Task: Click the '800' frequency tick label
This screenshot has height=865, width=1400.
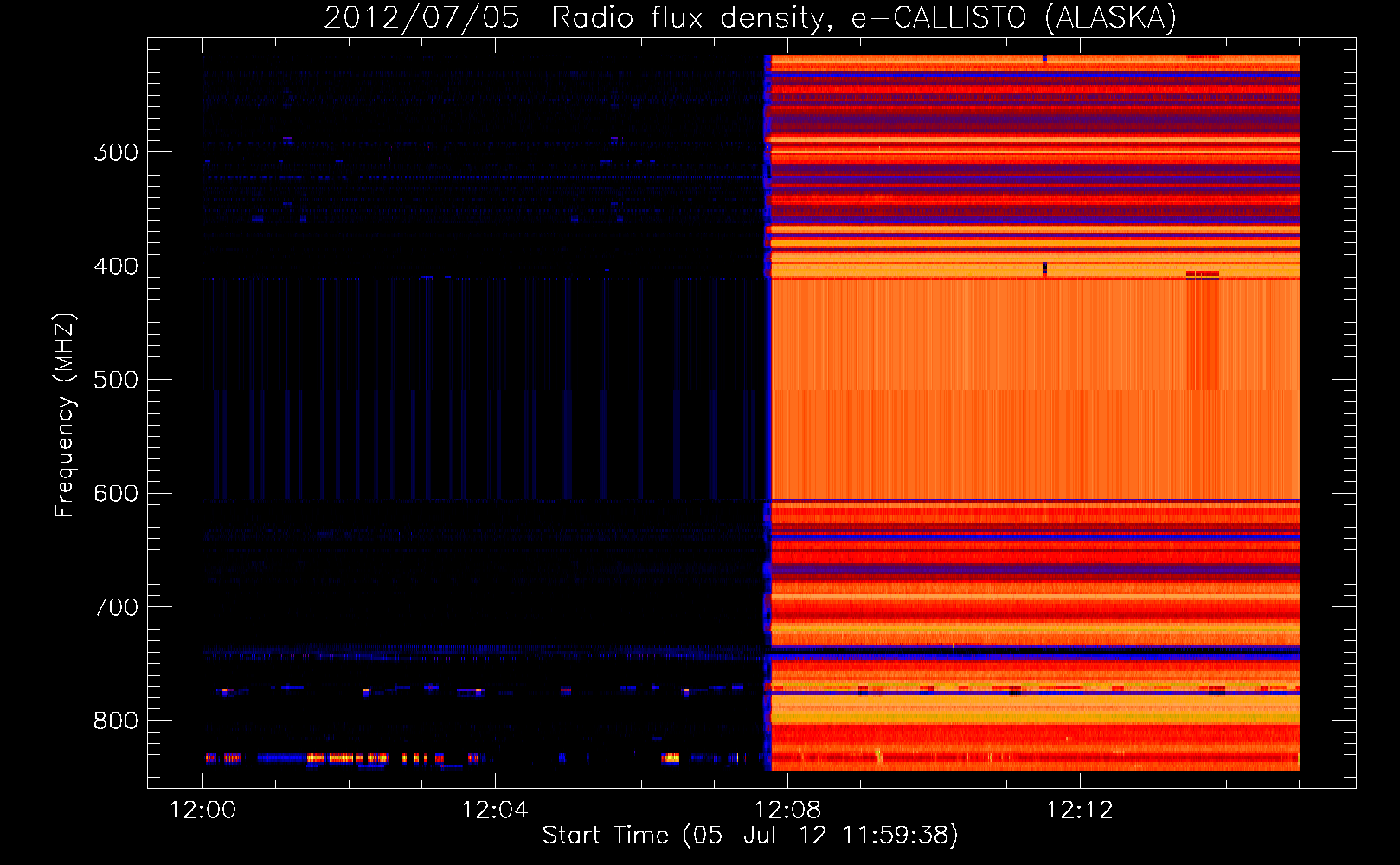Action: [116, 721]
